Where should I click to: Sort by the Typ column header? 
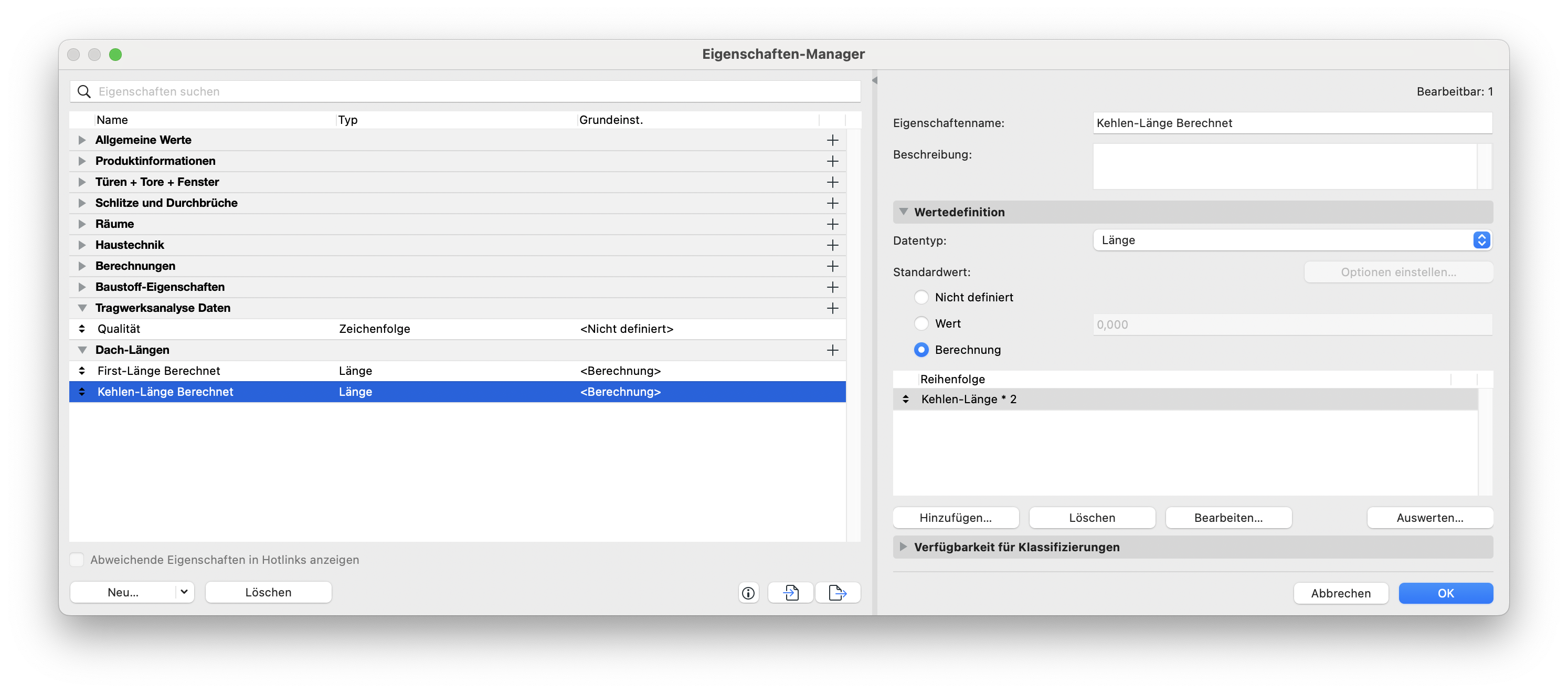(457, 120)
